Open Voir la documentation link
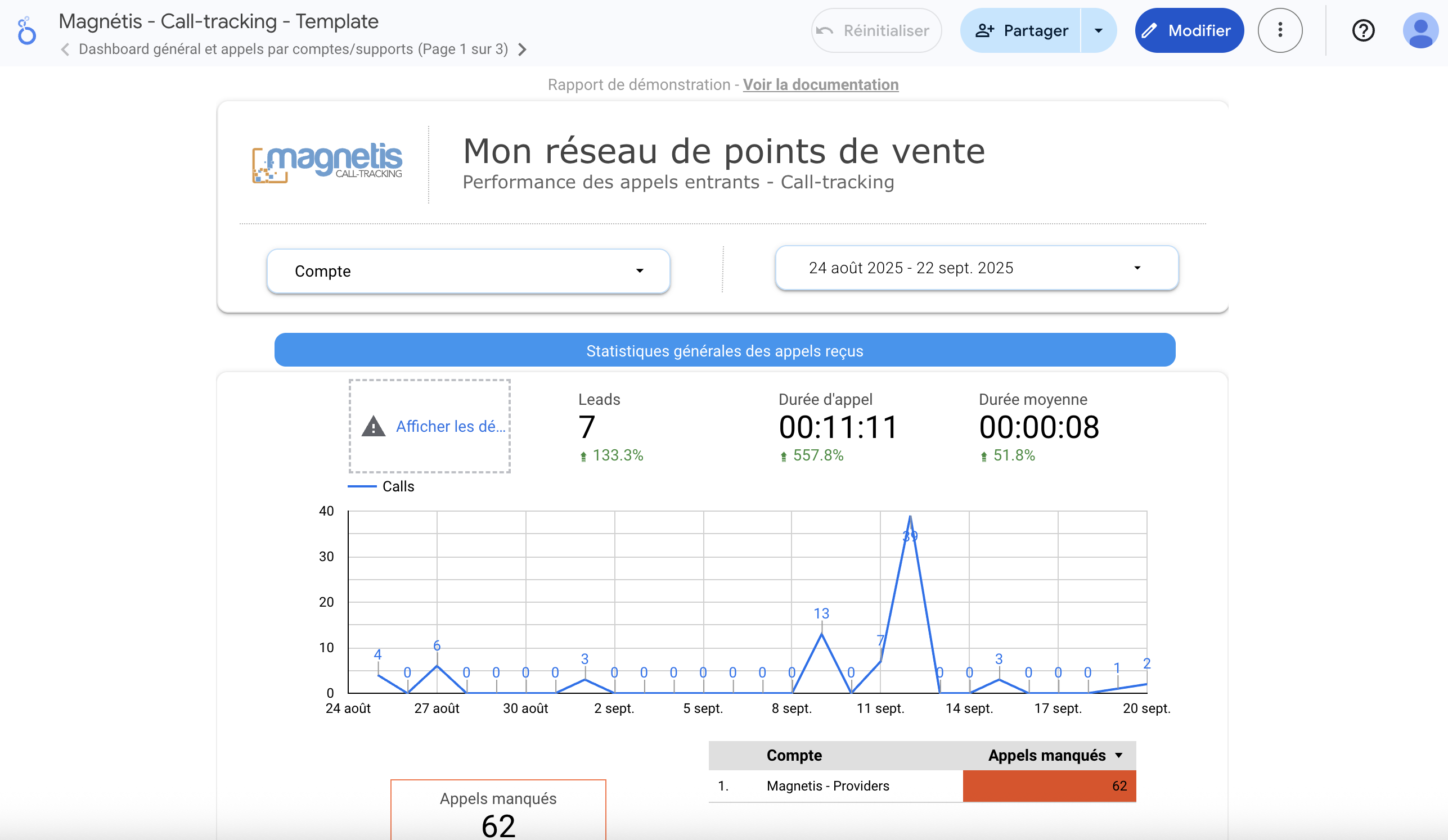Image resolution: width=1448 pixels, height=840 pixels. tap(820, 84)
